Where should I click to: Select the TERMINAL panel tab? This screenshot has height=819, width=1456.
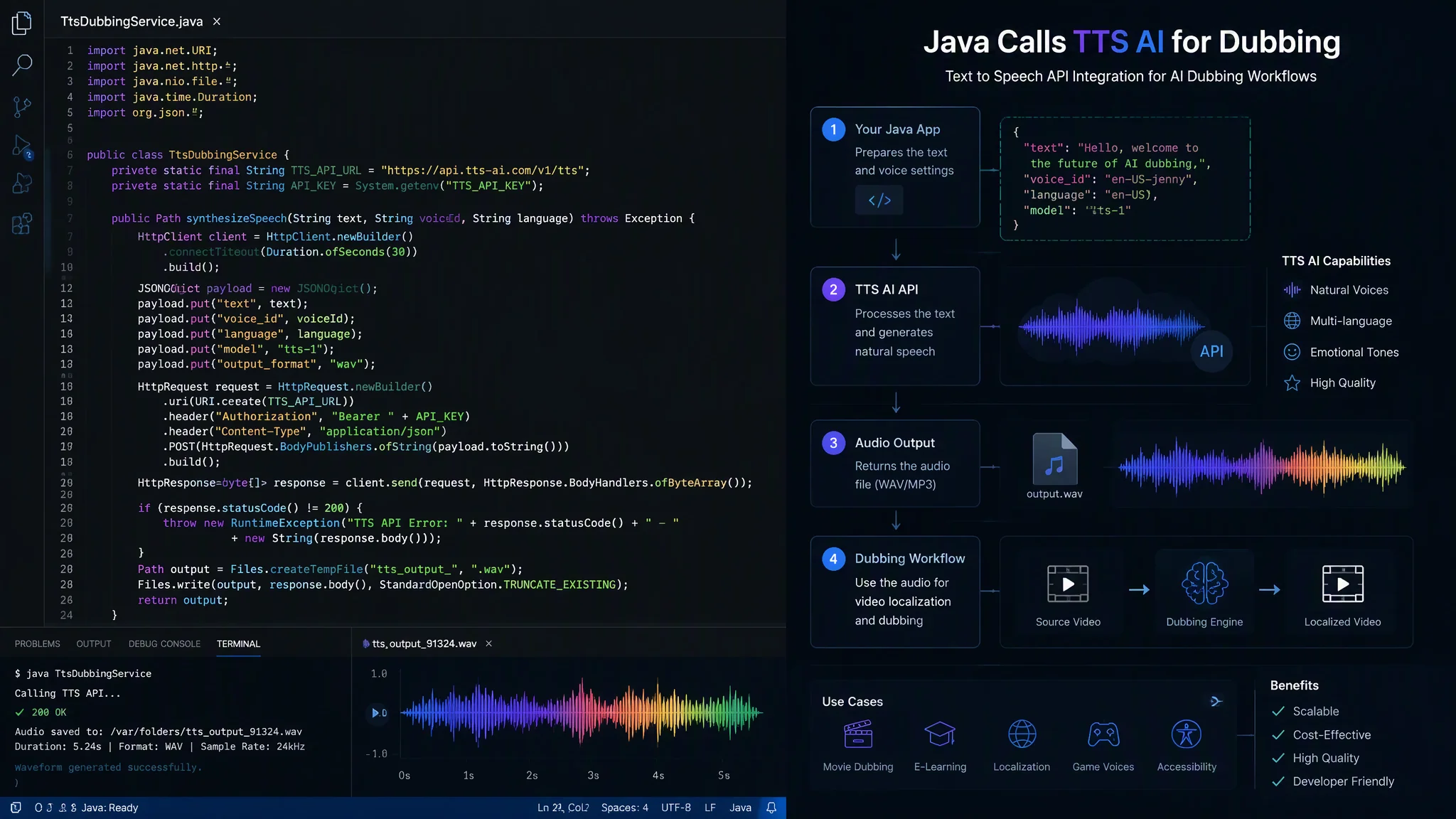[238, 643]
